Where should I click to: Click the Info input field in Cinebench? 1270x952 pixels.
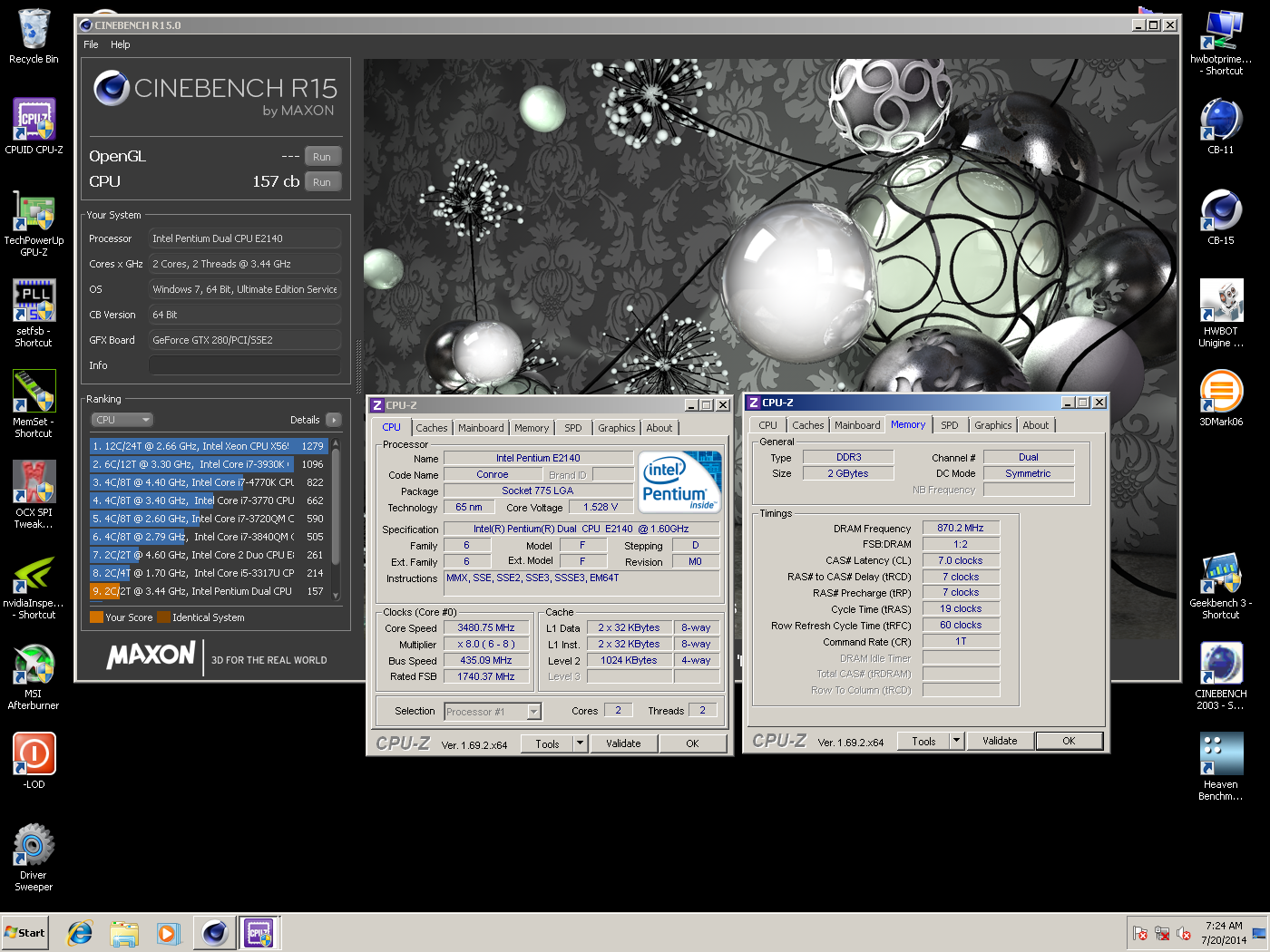(x=245, y=365)
